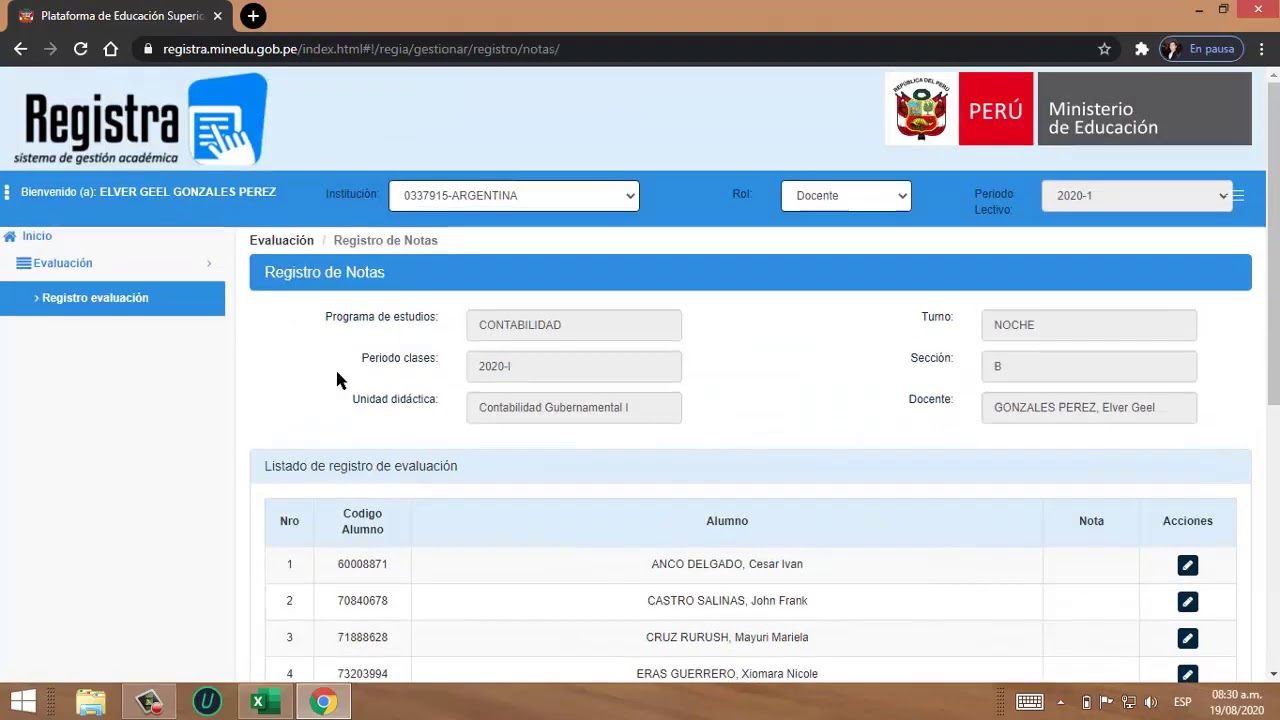Click the En pausa profile button

(1202, 48)
